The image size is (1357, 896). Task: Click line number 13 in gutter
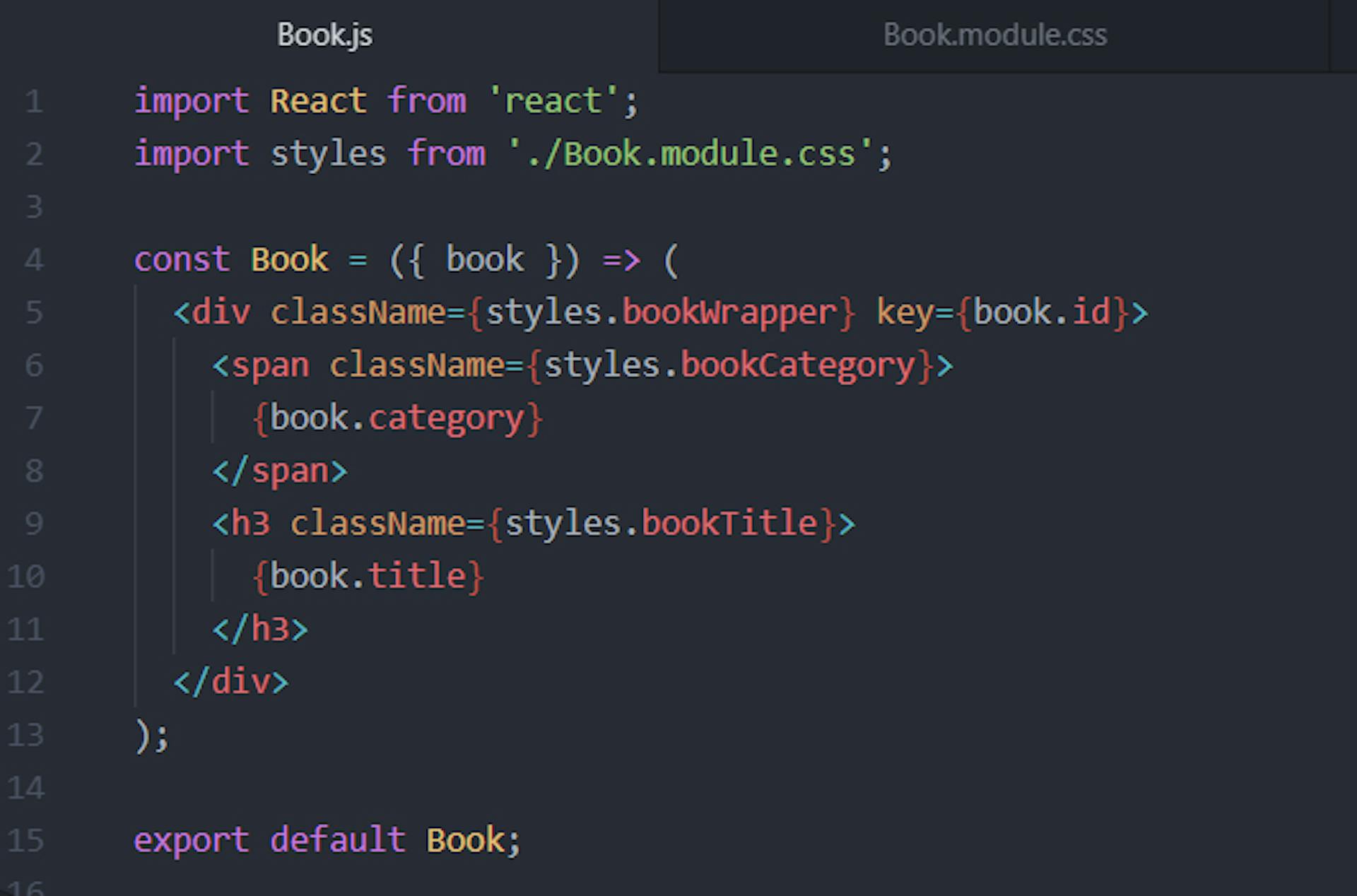coord(26,735)
